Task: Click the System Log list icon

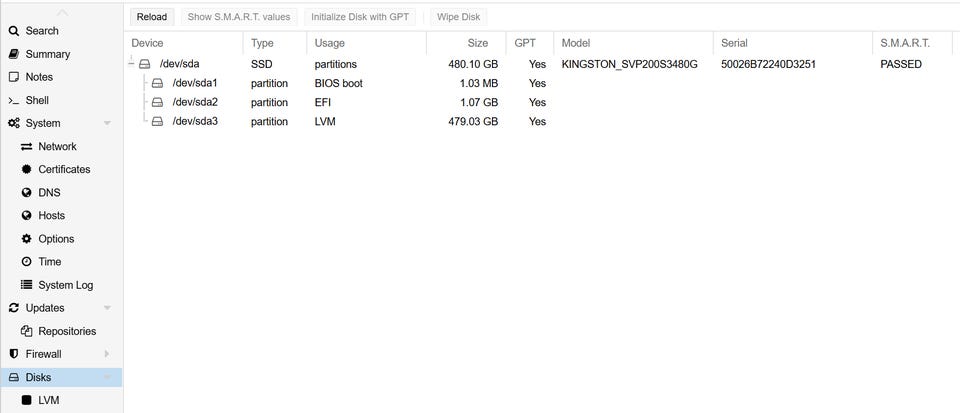Action: [26, 285]
